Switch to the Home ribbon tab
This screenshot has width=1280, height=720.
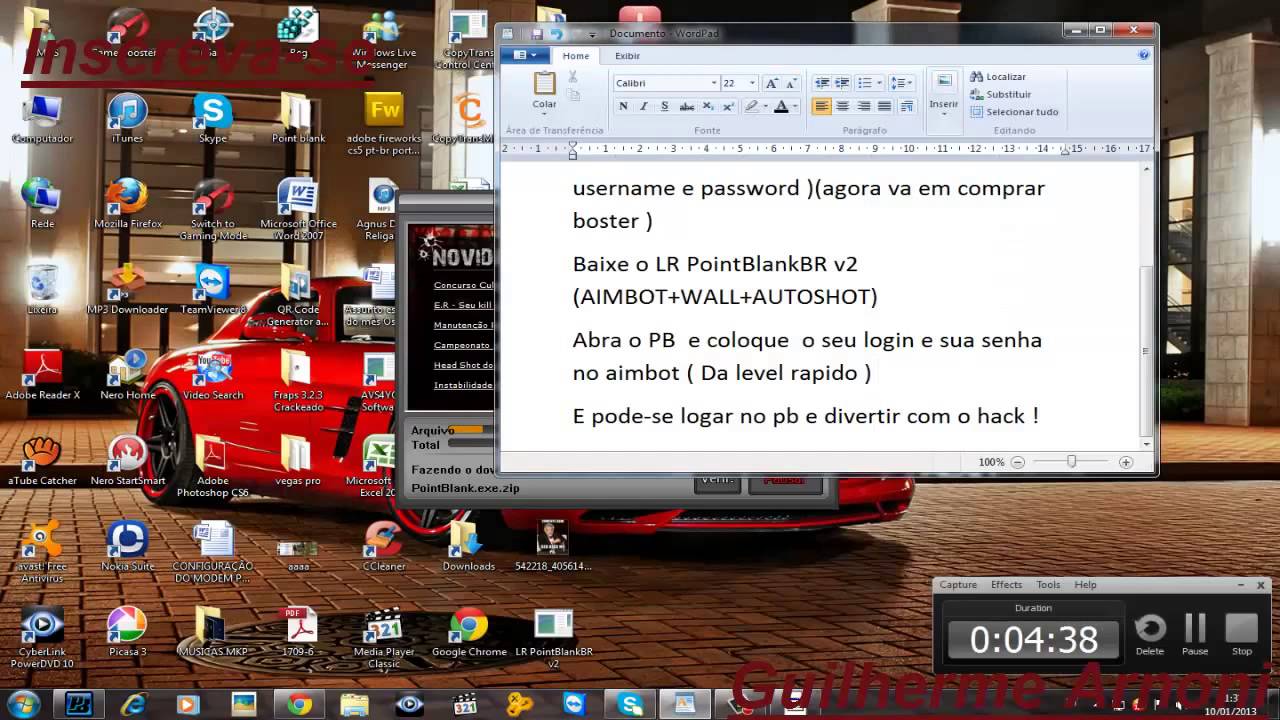576,56
